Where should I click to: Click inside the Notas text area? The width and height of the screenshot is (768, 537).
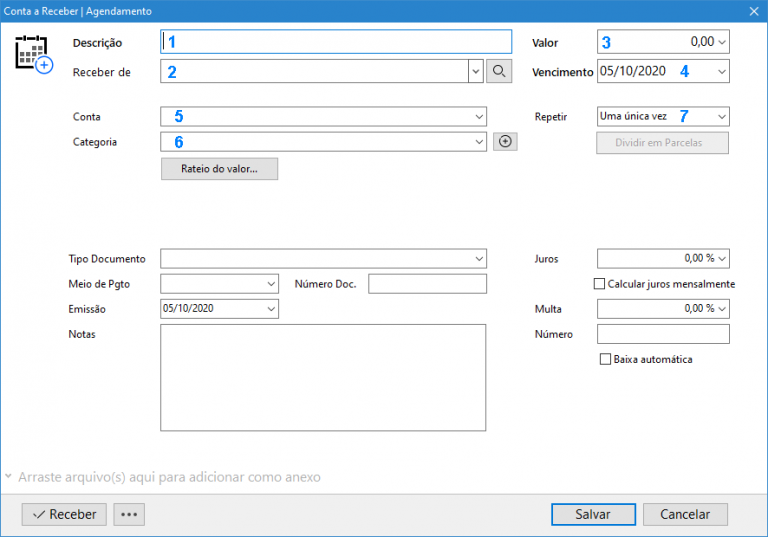[323, 377]
